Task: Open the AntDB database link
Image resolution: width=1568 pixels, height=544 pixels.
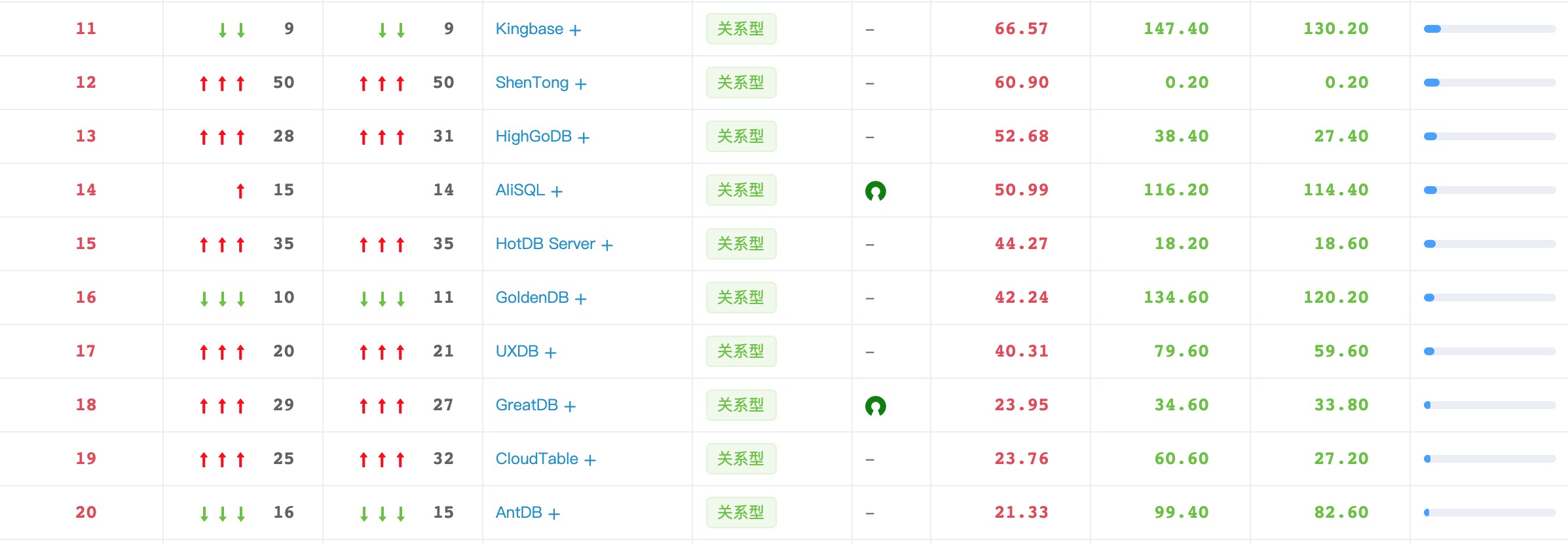Action: (x=519, y=513)
